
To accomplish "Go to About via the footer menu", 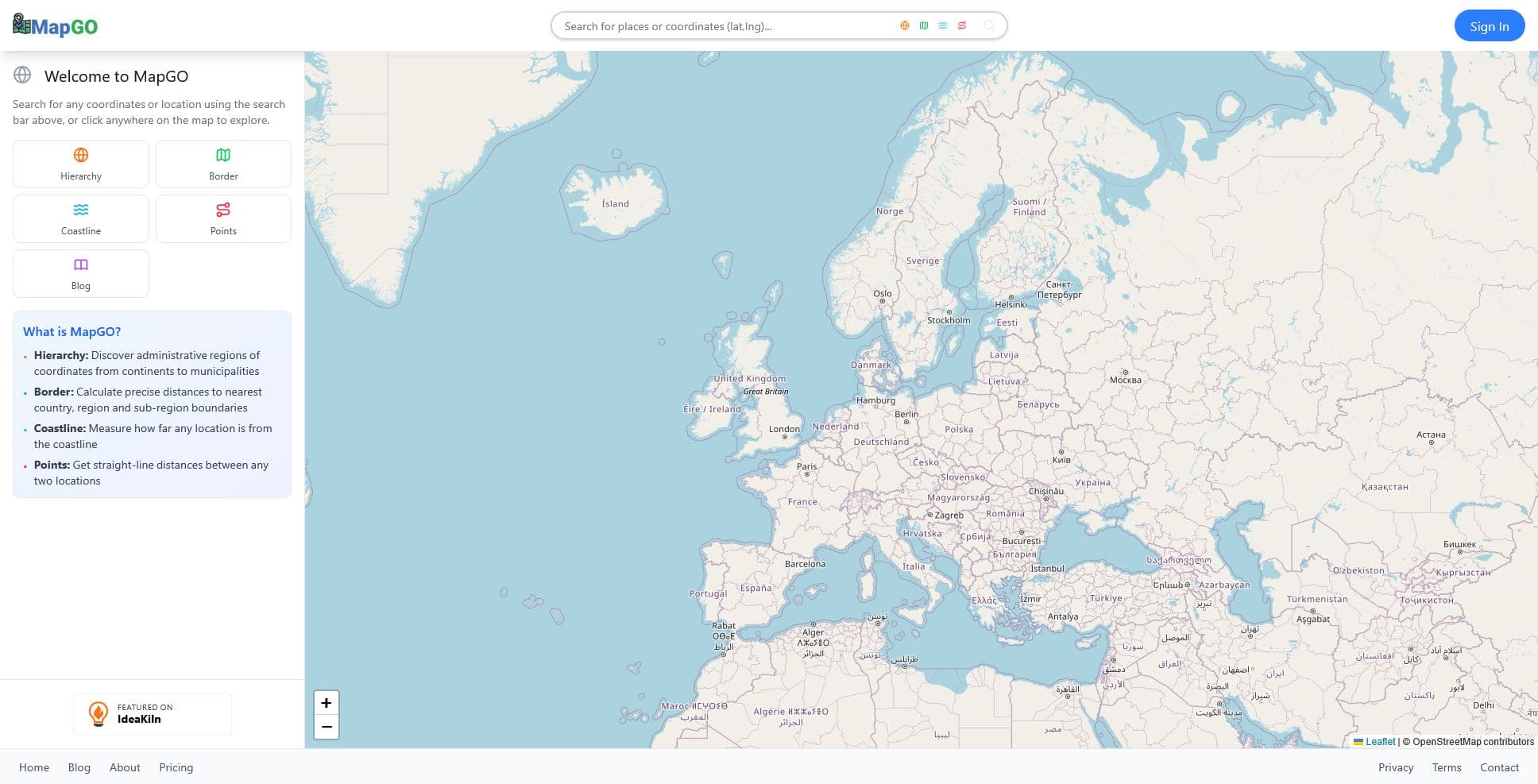I will pyautogui.click(x=125, y=767).
